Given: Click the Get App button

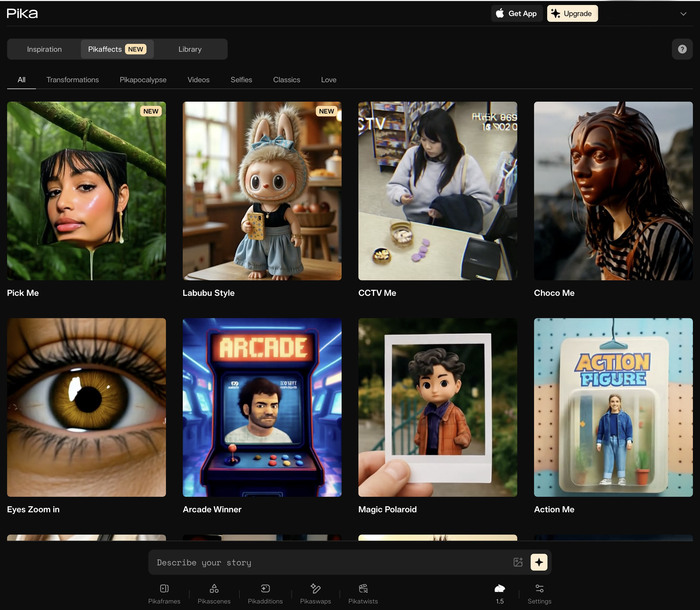Looking at the screenshot, I should [516, 14].
